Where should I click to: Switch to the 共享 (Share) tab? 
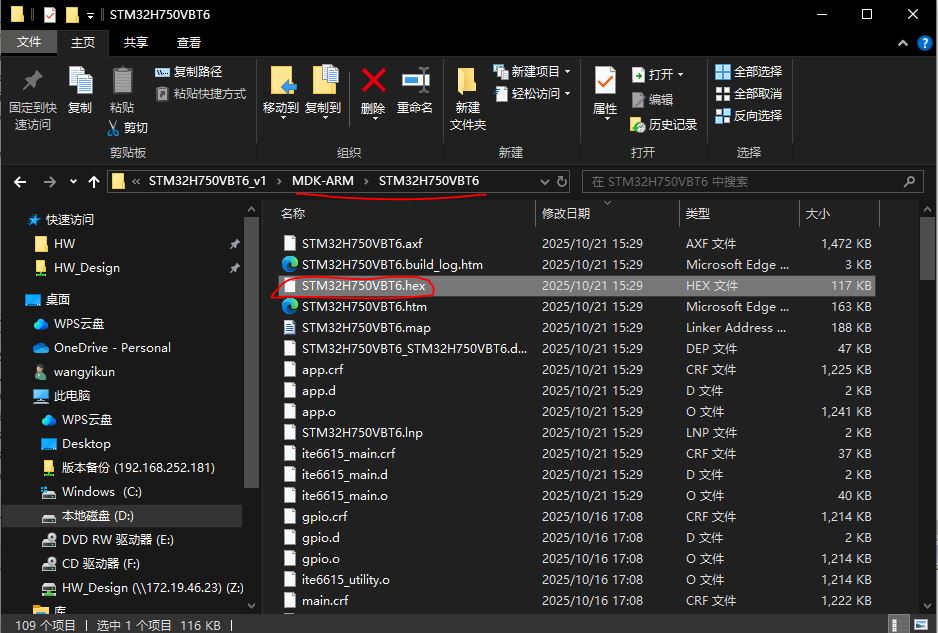[136, 42]
